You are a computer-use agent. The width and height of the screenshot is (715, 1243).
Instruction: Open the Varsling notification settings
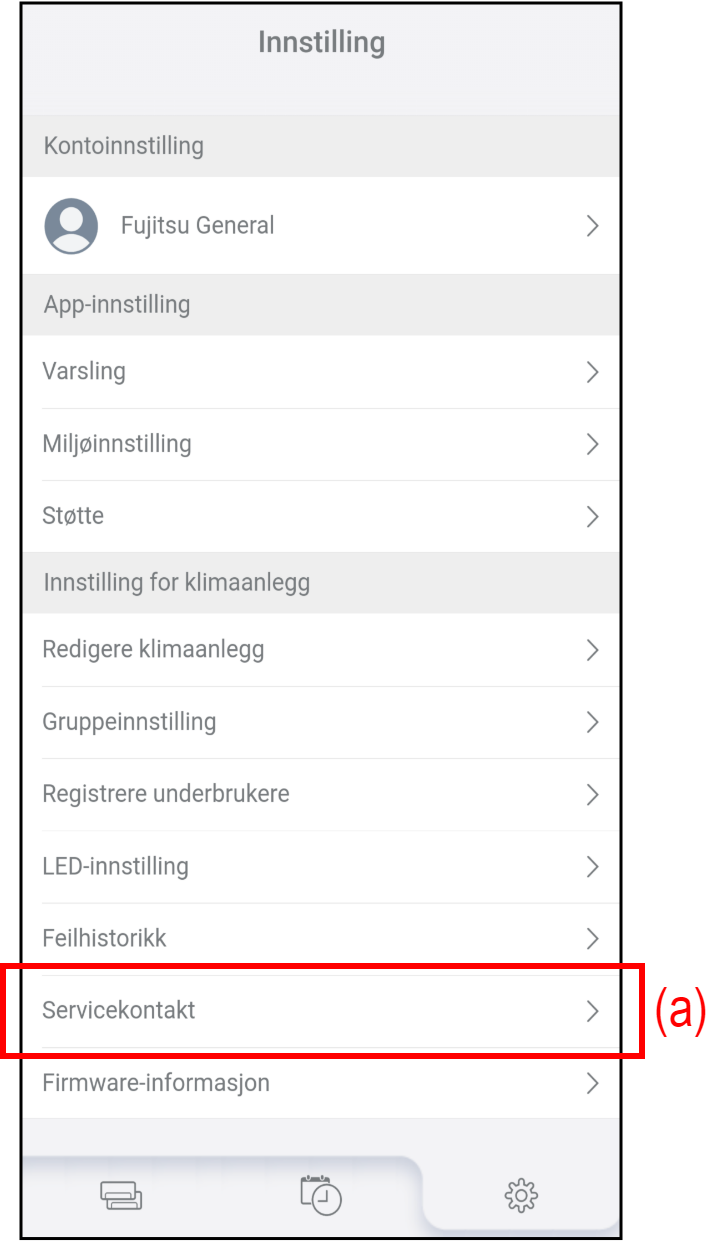click(x=84, y=372)
